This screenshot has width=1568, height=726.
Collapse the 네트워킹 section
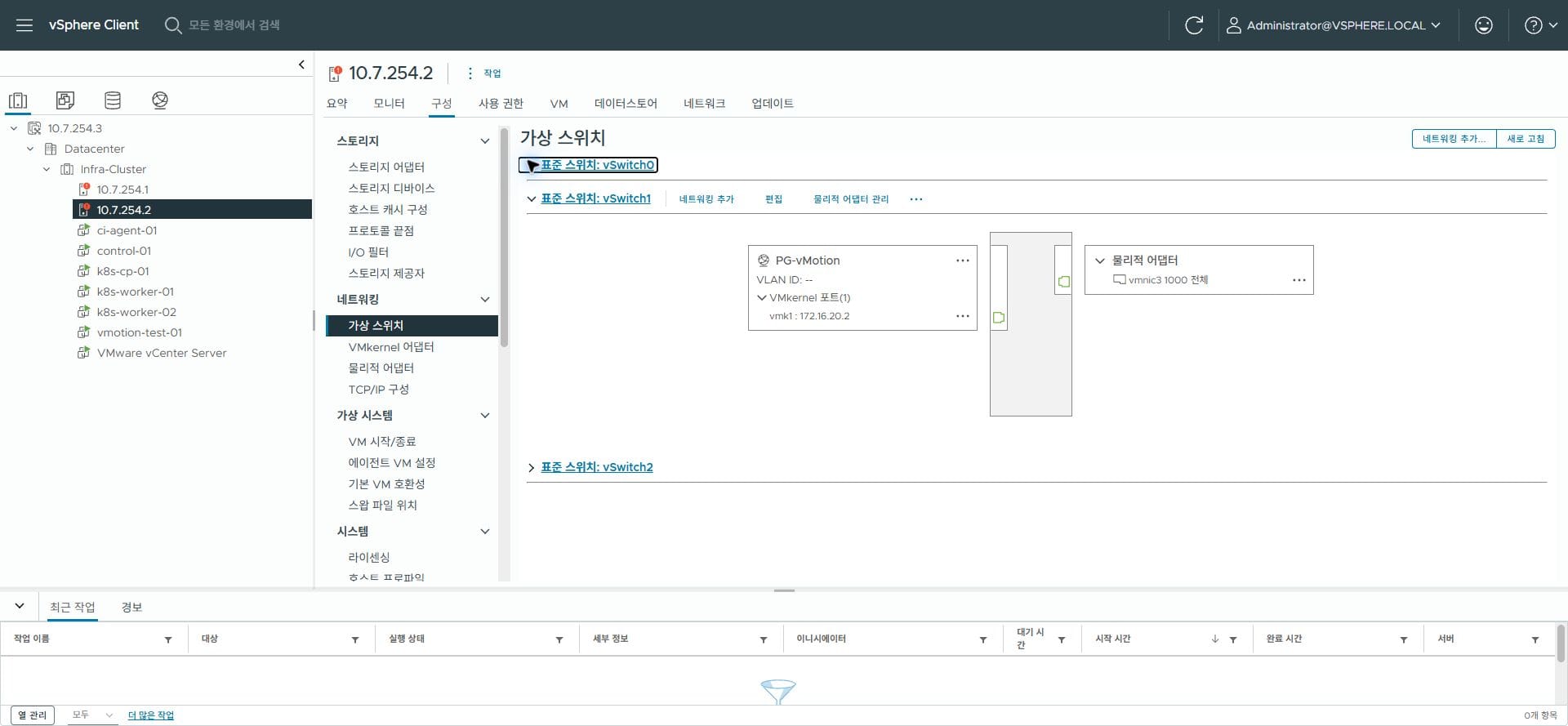tap(484, 300)
